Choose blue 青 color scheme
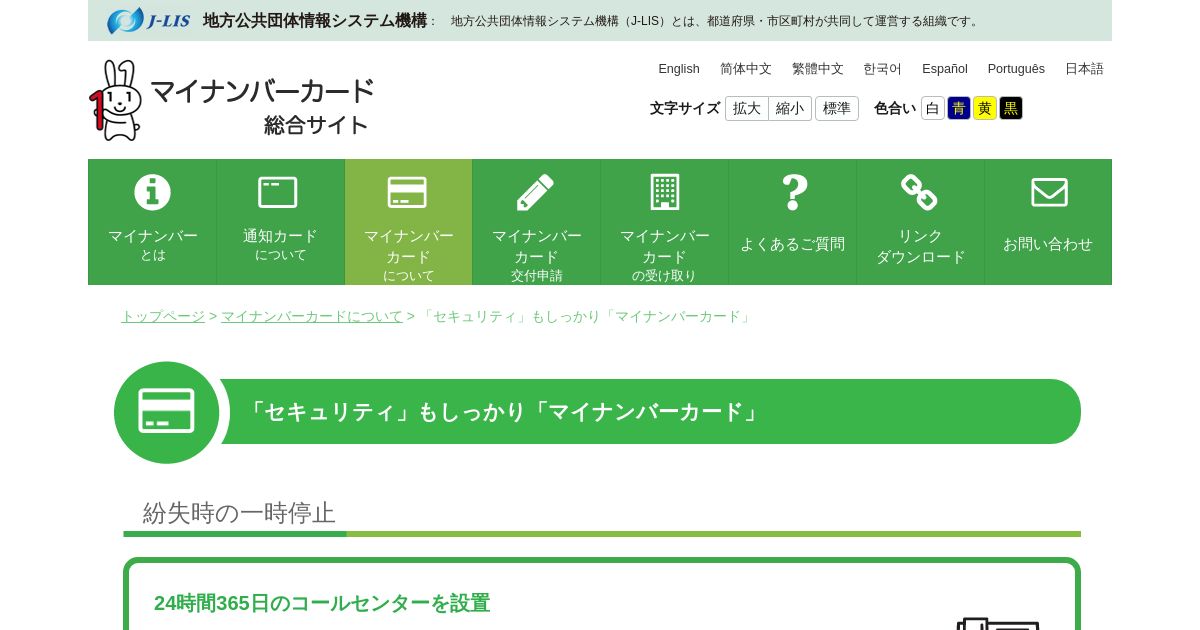 pos(959,108)
